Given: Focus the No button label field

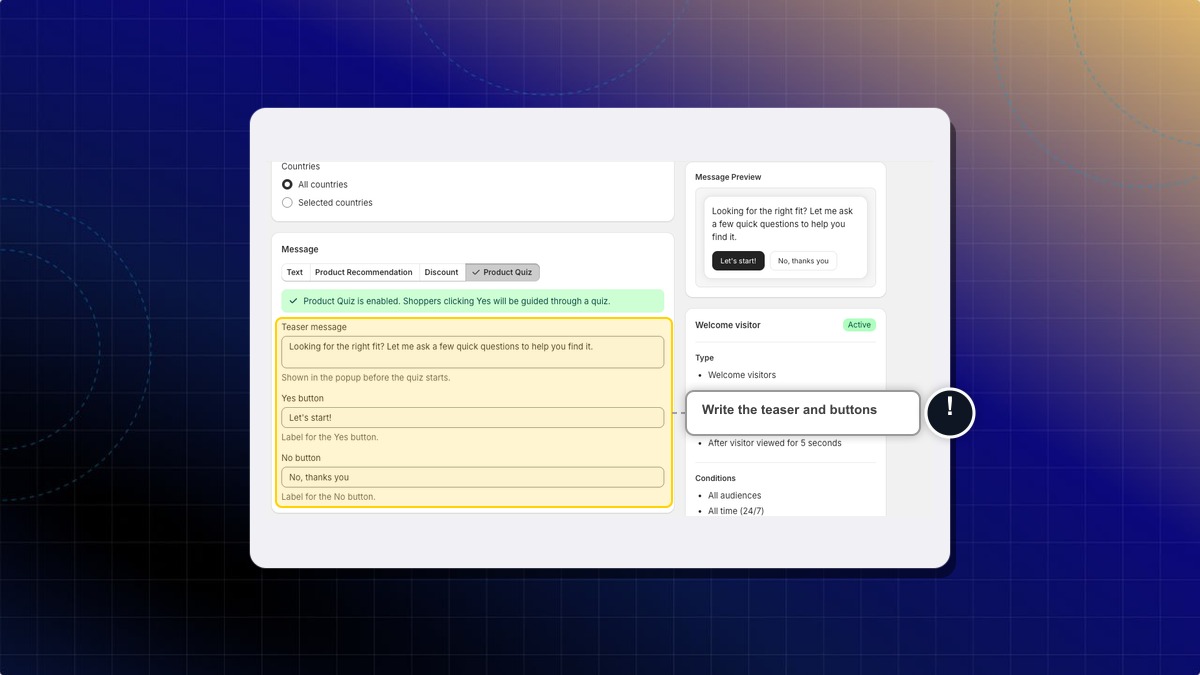Looking at the screenshot, I should tap(472, 477).
